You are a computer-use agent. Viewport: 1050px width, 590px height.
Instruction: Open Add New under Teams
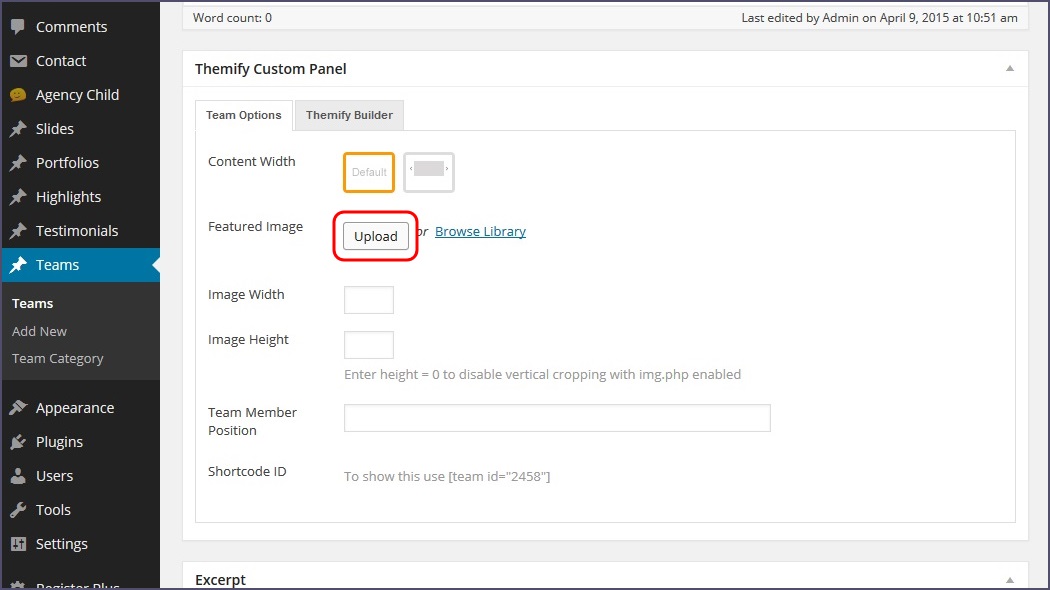click(40, 331)
